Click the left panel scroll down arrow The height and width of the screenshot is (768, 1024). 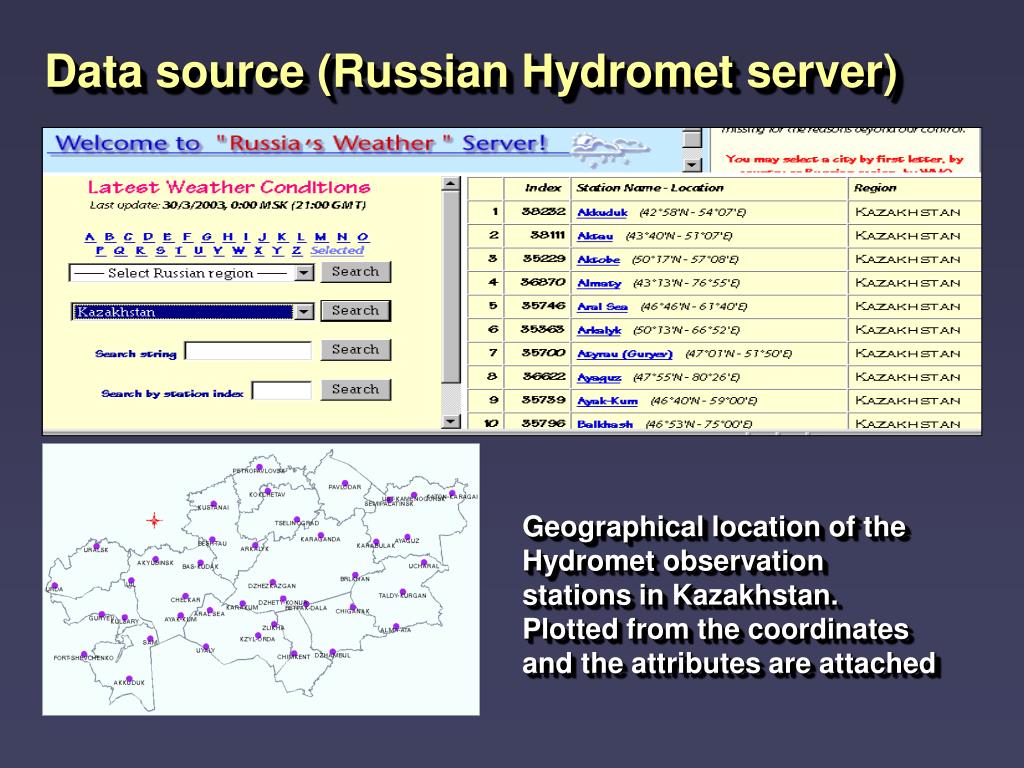pyautogui.click(x=451, y=421)
